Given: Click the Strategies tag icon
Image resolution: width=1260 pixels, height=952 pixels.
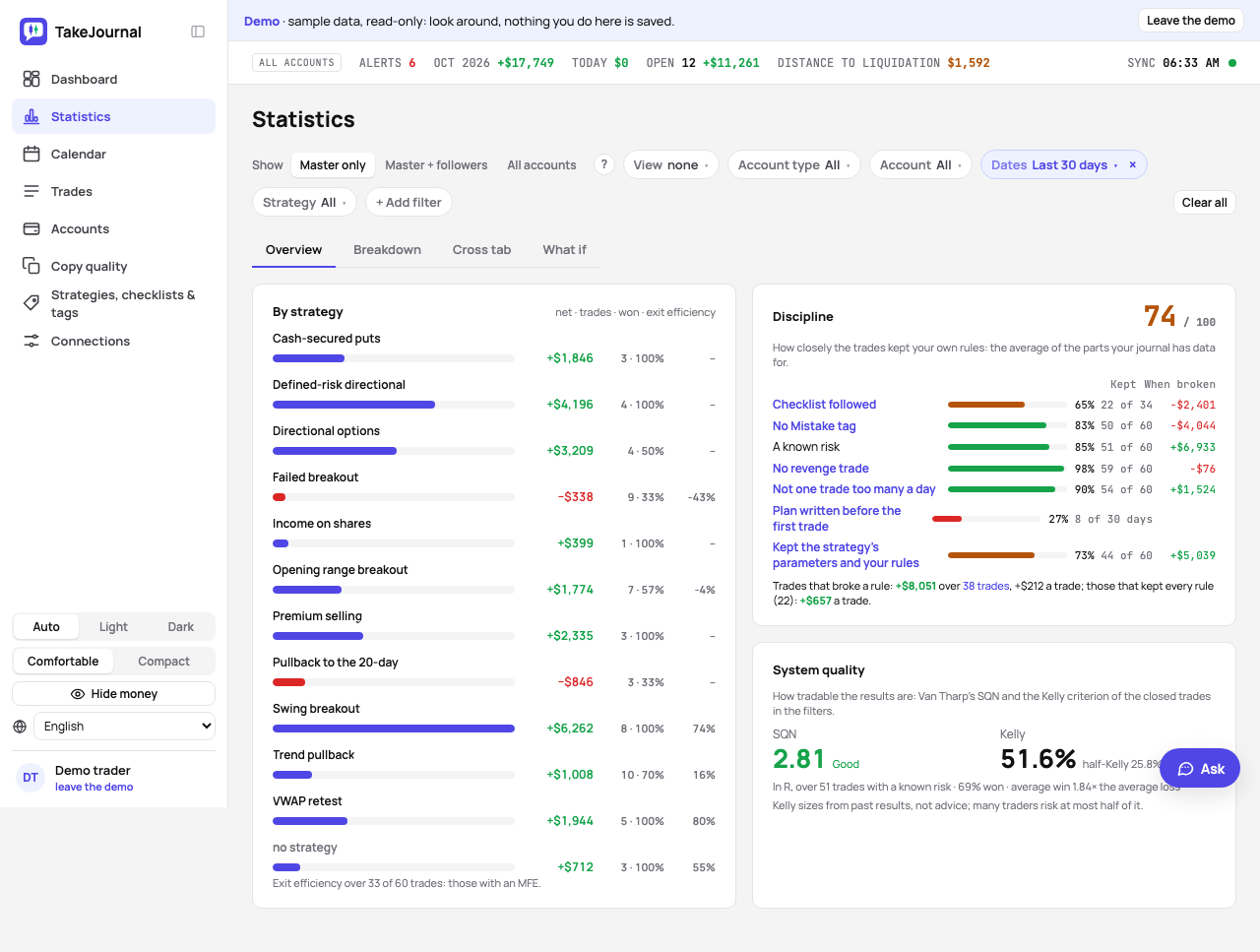Looking at the screenshot, I should (31, 303).
